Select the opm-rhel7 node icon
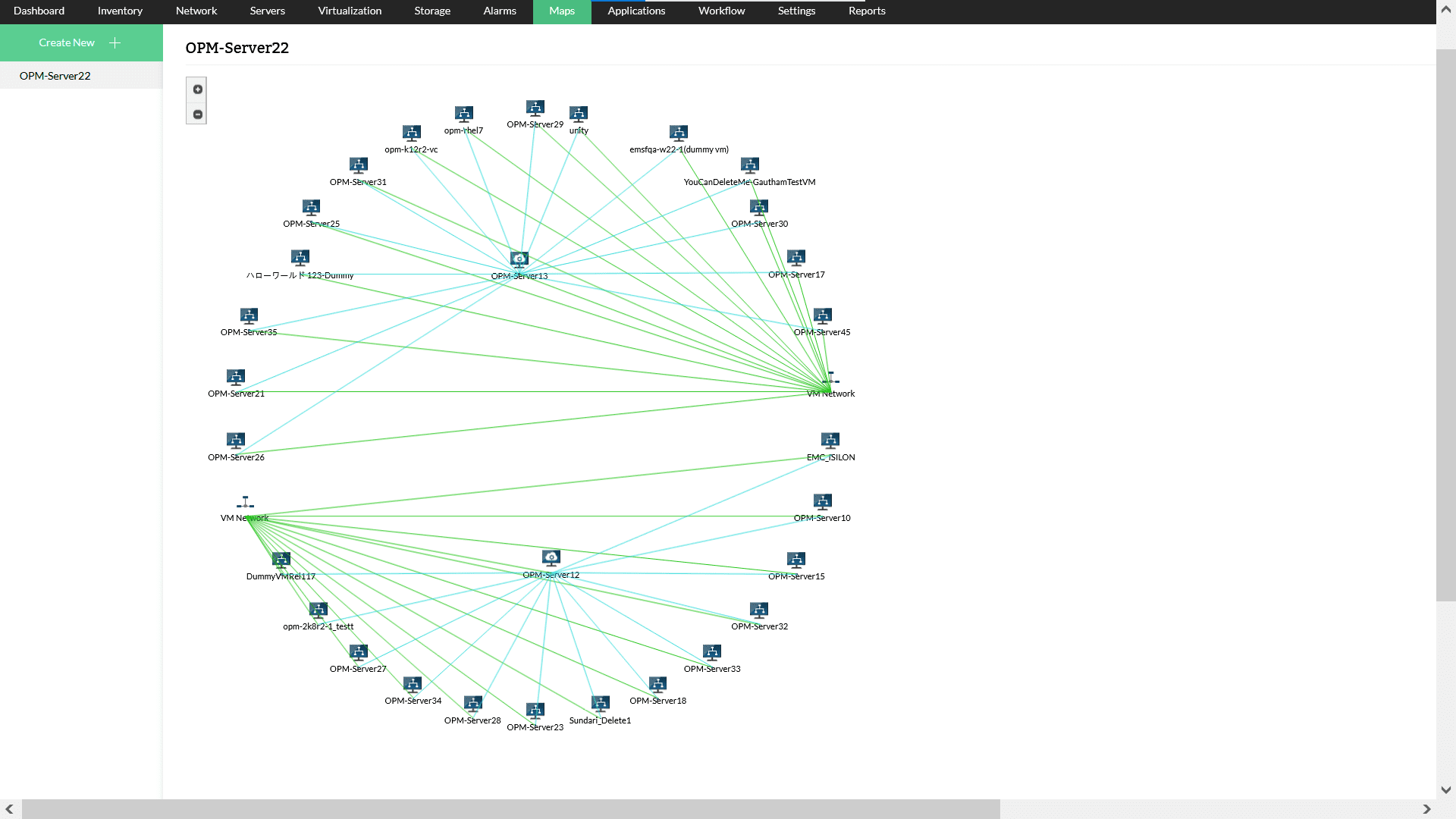This screenshot has width=1456, height=819. pos(464,114)
